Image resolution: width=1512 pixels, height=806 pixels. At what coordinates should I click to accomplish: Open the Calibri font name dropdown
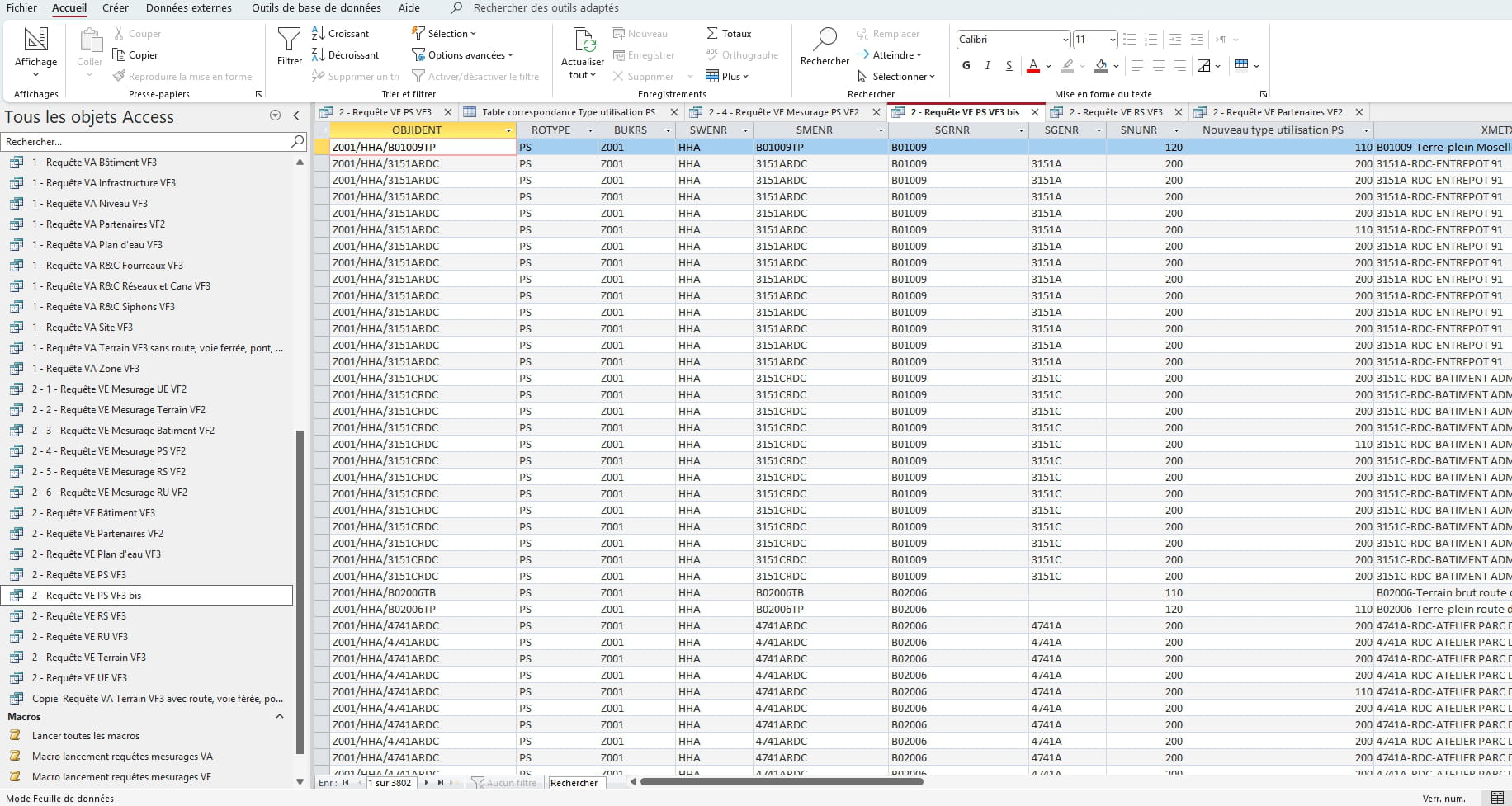click(1065, 40)
